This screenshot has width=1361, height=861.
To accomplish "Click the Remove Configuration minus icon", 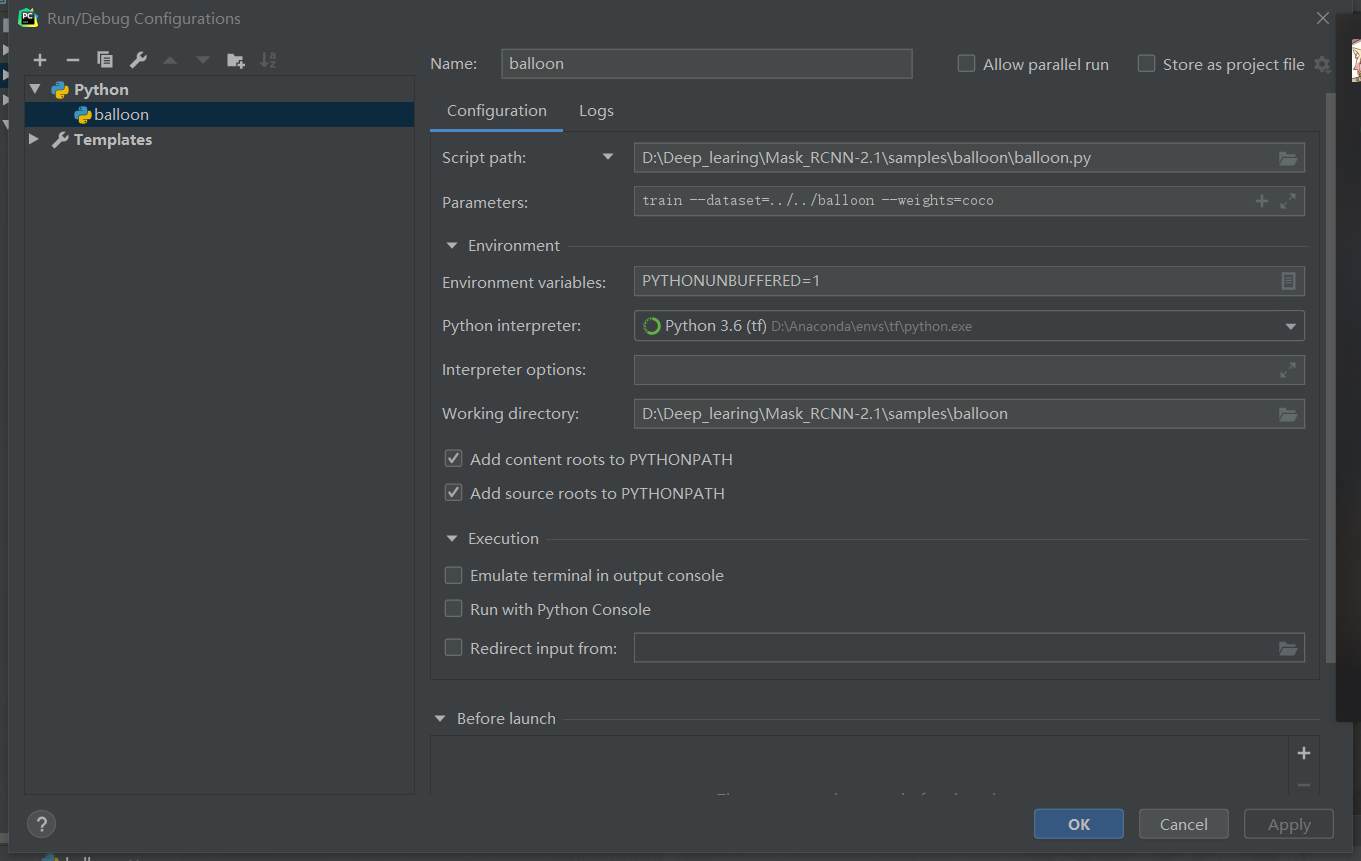I will point(72,60).
